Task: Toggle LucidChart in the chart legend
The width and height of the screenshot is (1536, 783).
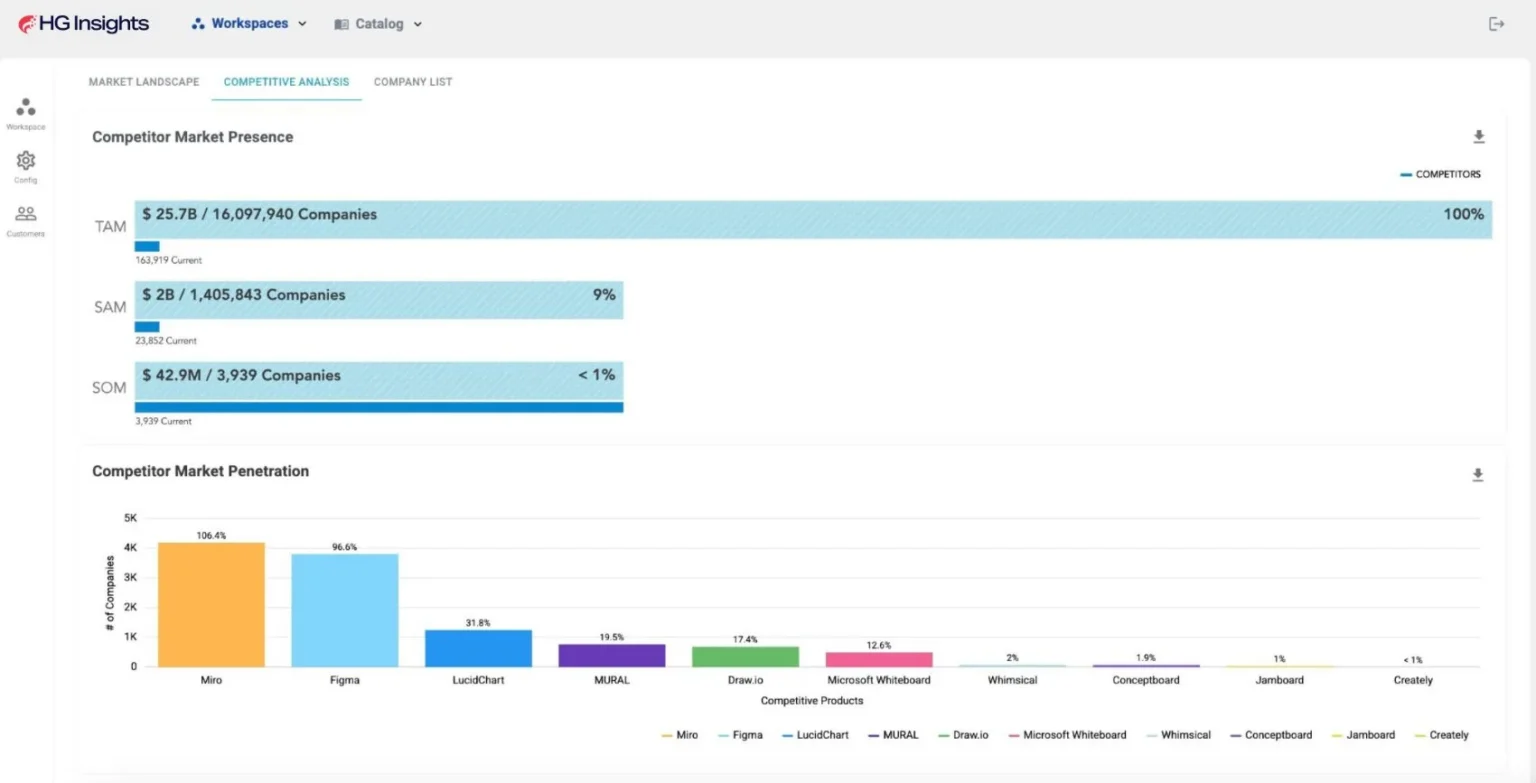Action: click(815, 735)
